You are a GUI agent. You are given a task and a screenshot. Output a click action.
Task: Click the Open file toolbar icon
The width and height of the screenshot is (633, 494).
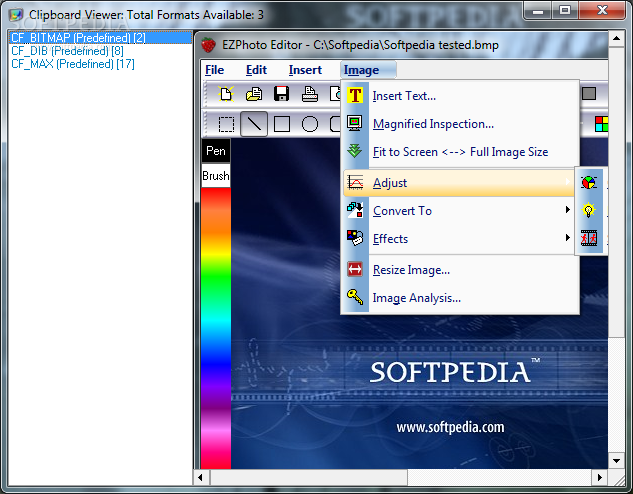[x=254, y=94]
